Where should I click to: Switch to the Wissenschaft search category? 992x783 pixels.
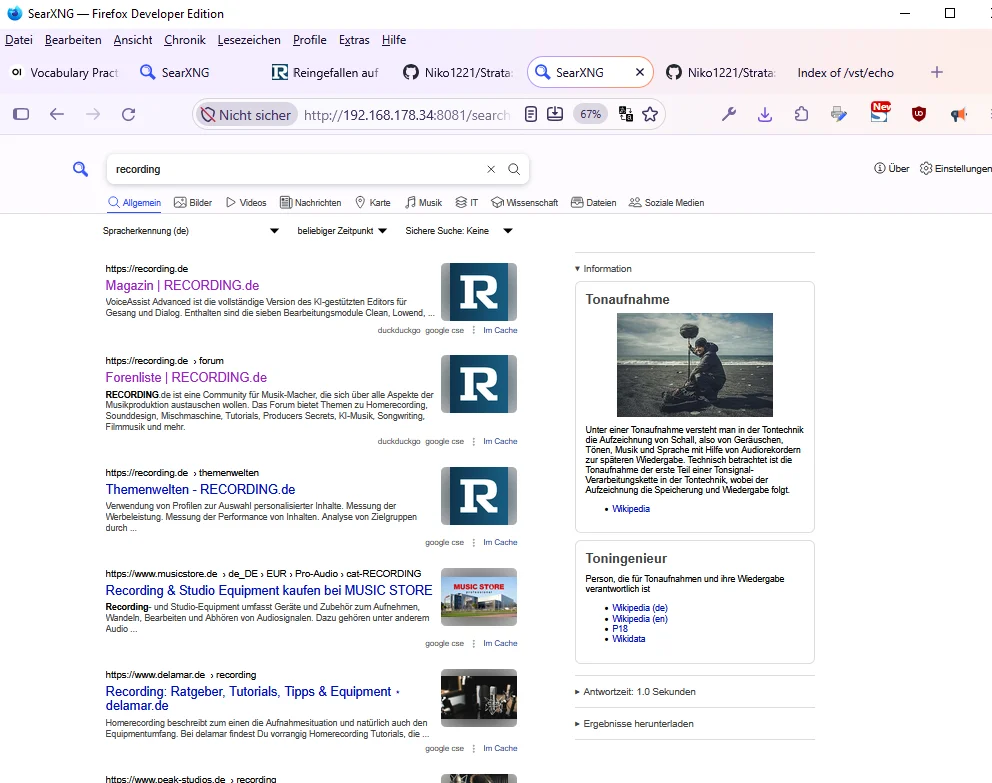(x=524, y=202)
